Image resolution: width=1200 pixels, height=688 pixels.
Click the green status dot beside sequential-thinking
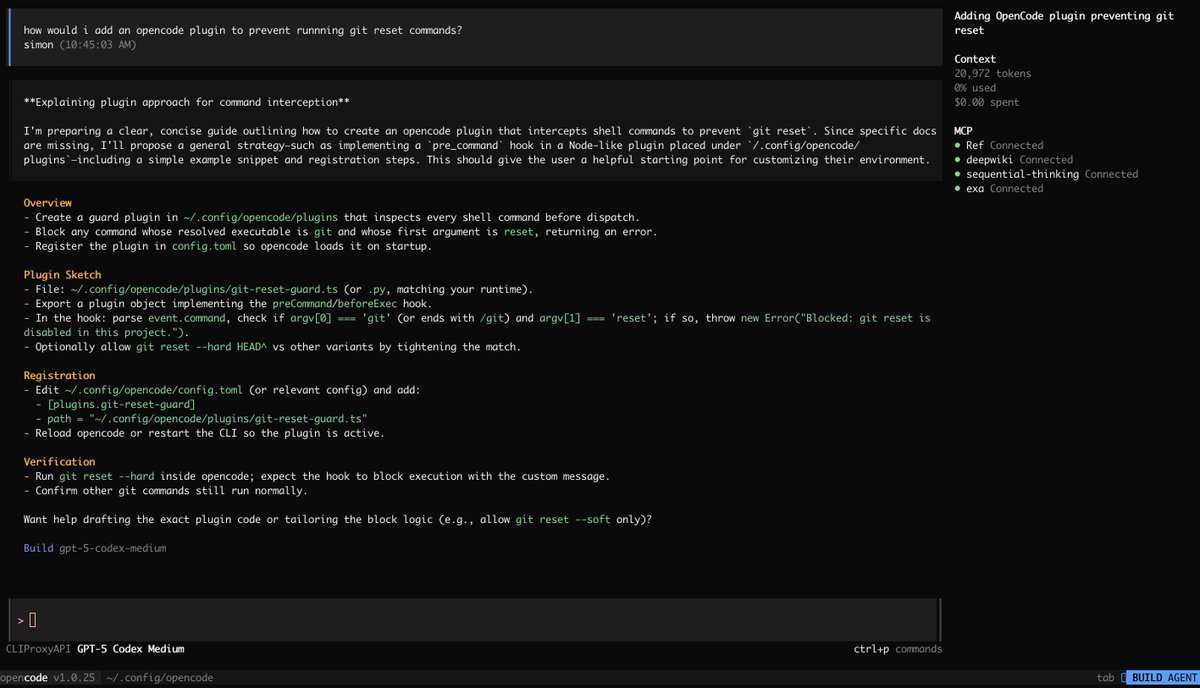click(x=958, y=174)
